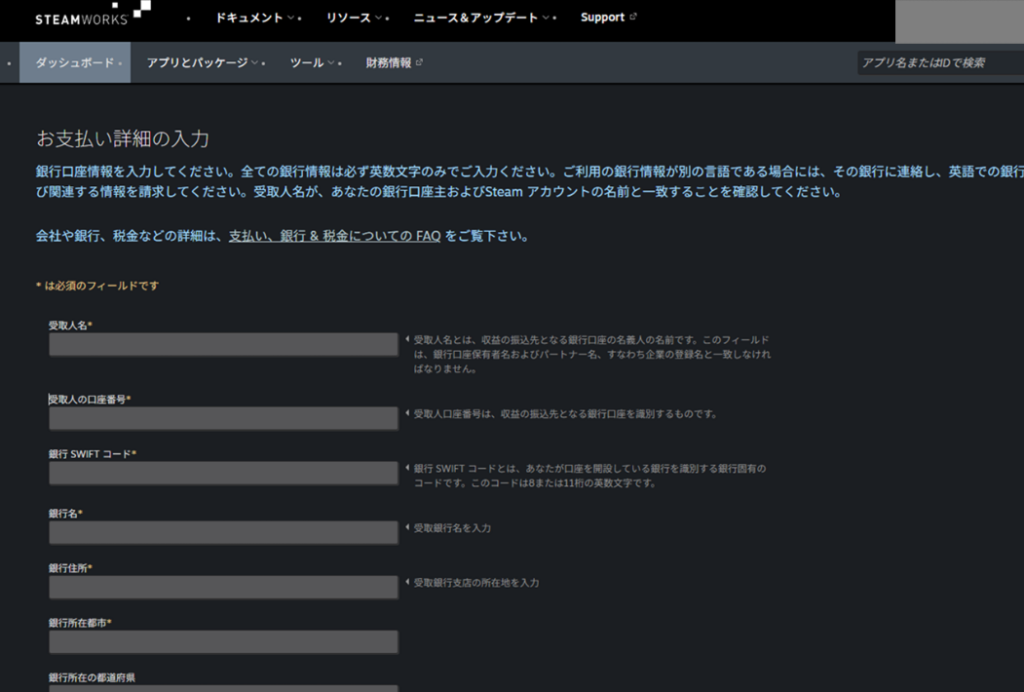Click into the 銀行所在都市 field
The height and width of the screenshot is (692, 1024).
(x=223, y=642)
